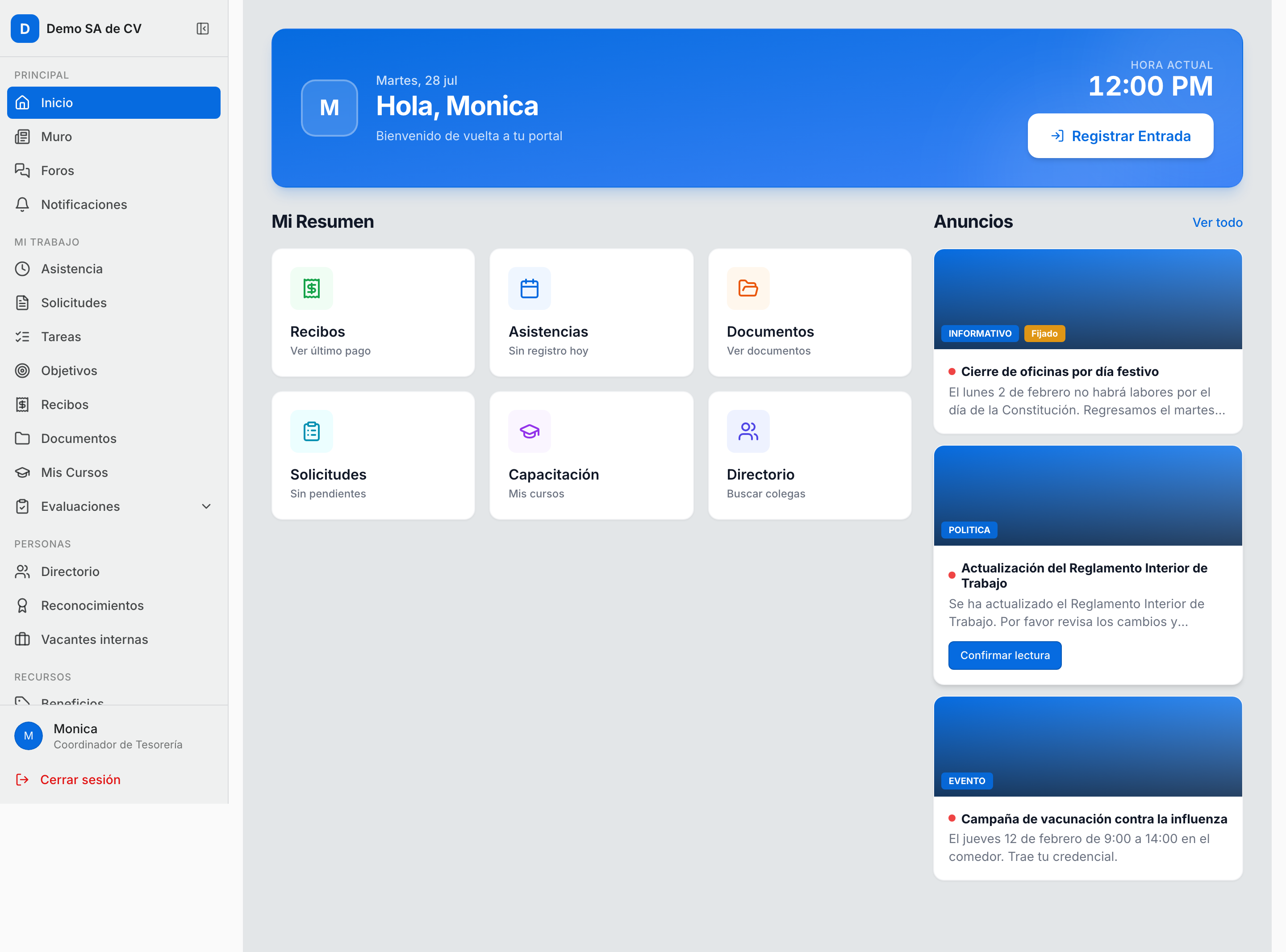
Task: Open the Objetivos target icon
Action: tap(22, 371)
